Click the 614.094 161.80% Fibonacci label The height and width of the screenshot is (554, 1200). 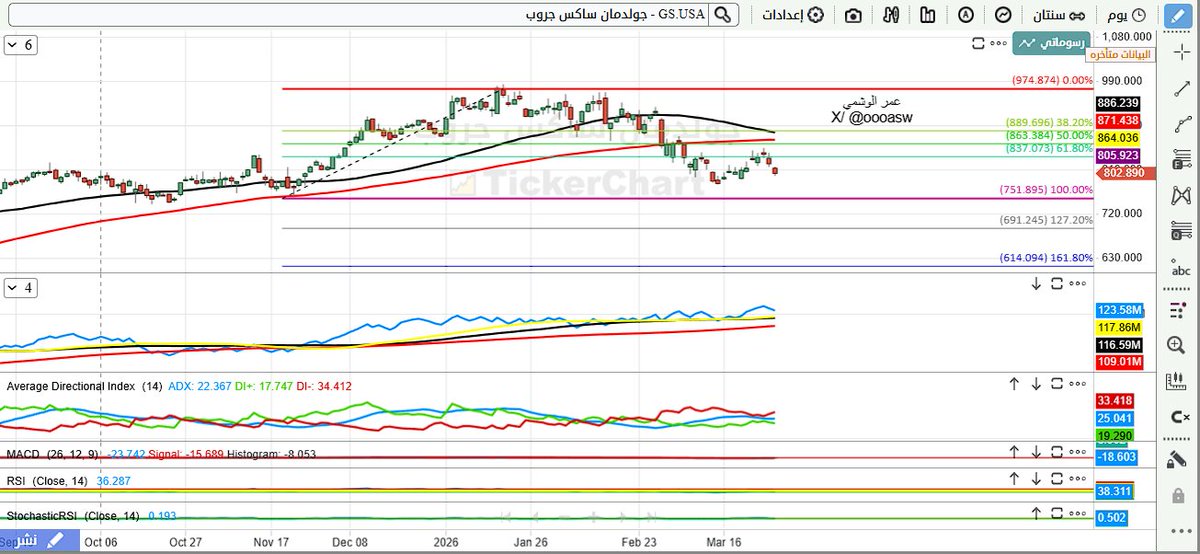[x=1046, y=258]
